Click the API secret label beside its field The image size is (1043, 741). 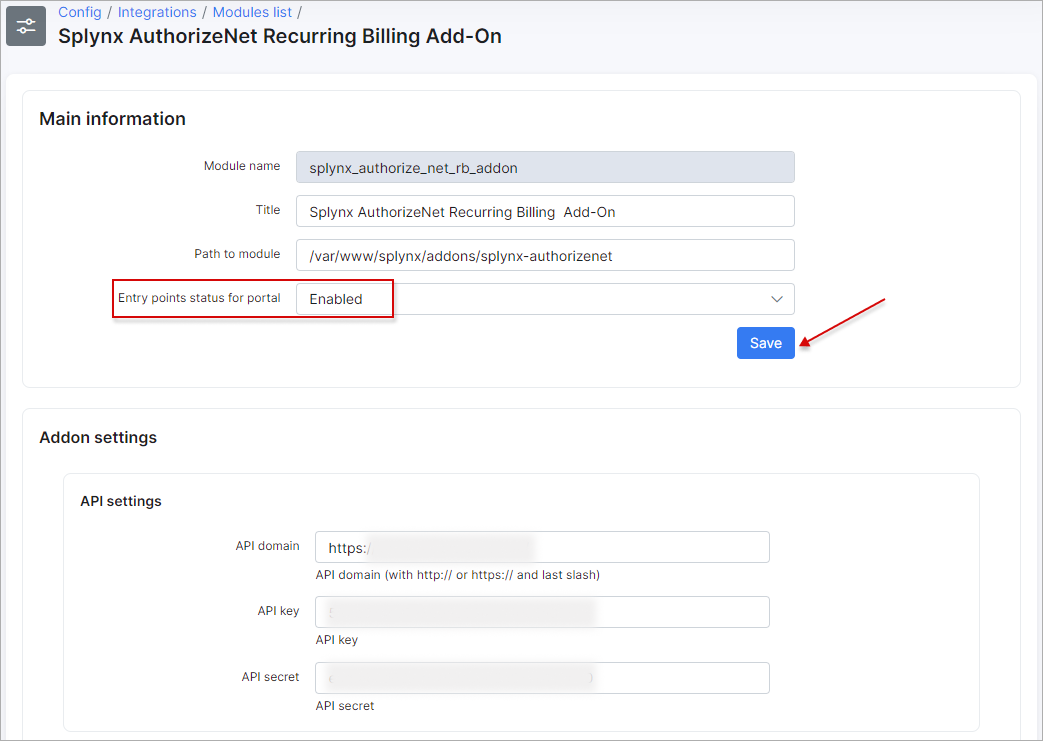pyautogui.click(x=271, y=676)
